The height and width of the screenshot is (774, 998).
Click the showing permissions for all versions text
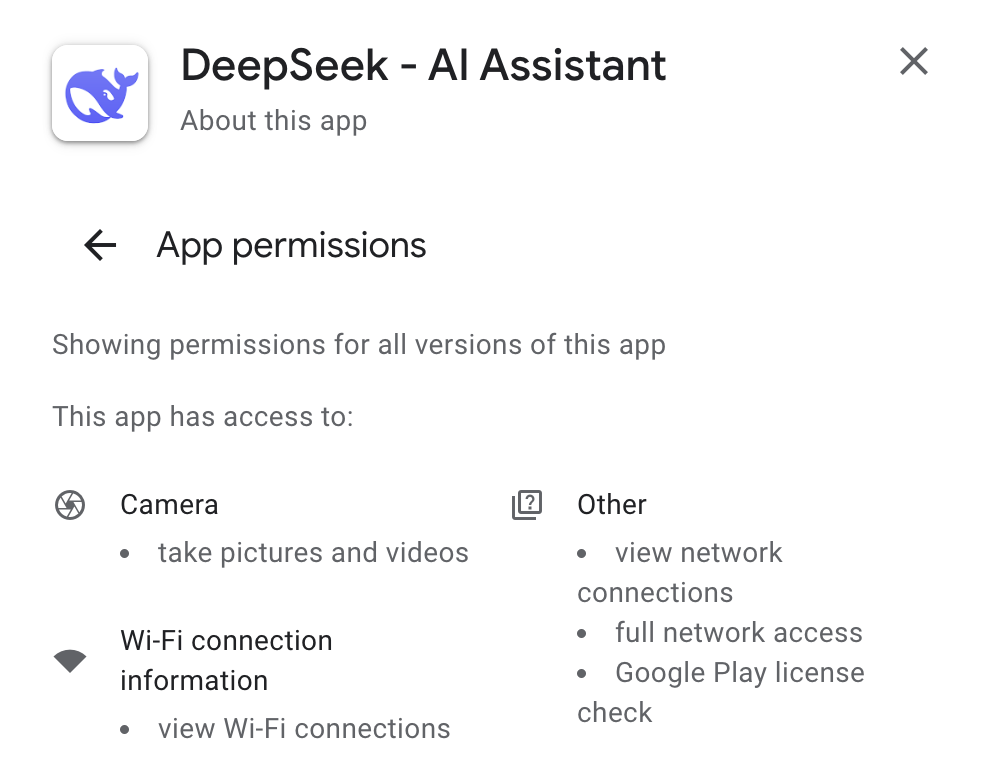pos(359,345)
